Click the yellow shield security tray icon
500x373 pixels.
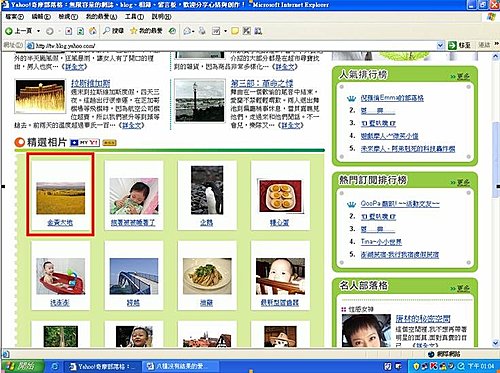click(416, 366)
